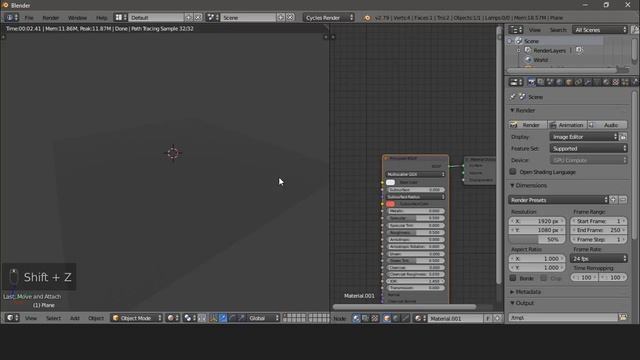Click the Subsurface Color red swatch
640x360 pixels.
(x=390, y=204)
